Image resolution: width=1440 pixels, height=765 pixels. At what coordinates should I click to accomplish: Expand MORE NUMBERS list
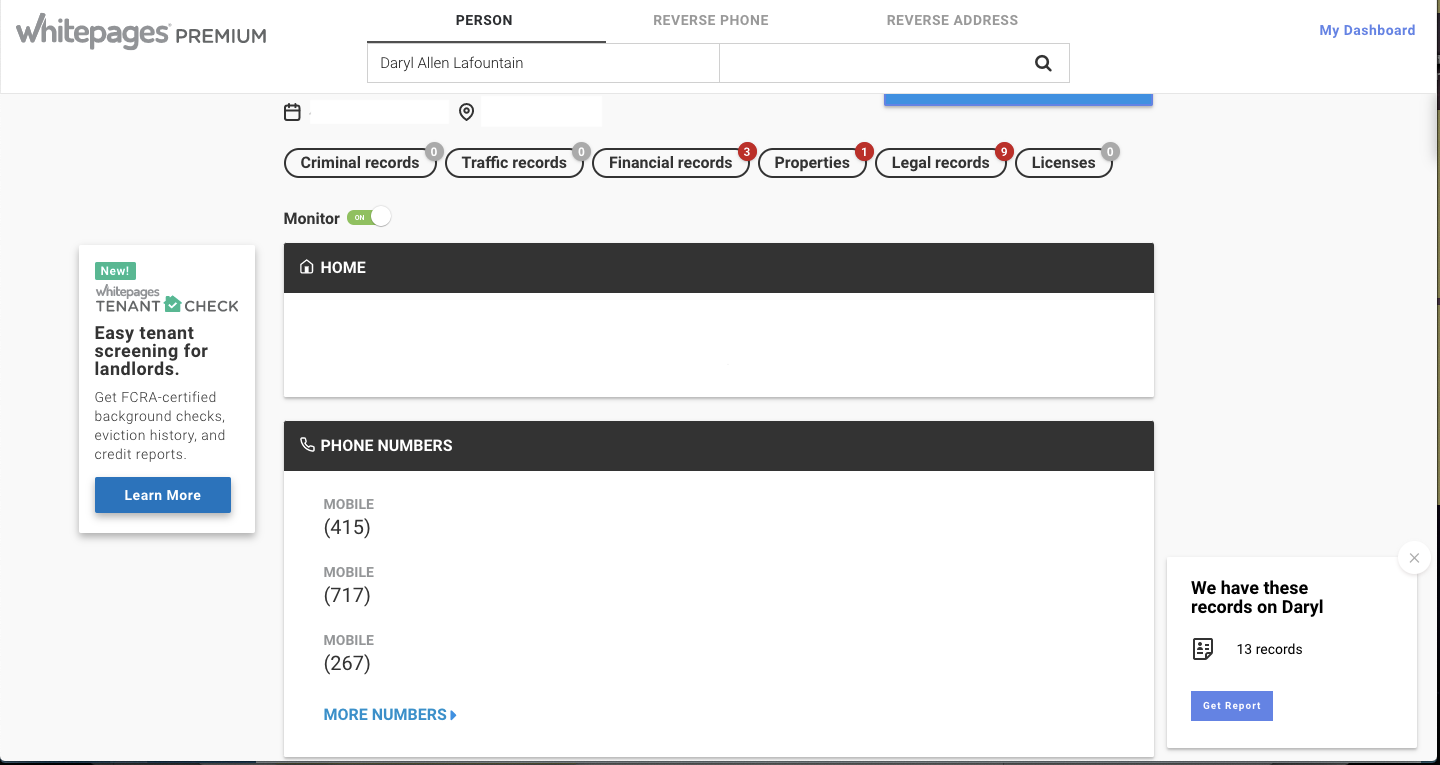[x=390, y=715]
